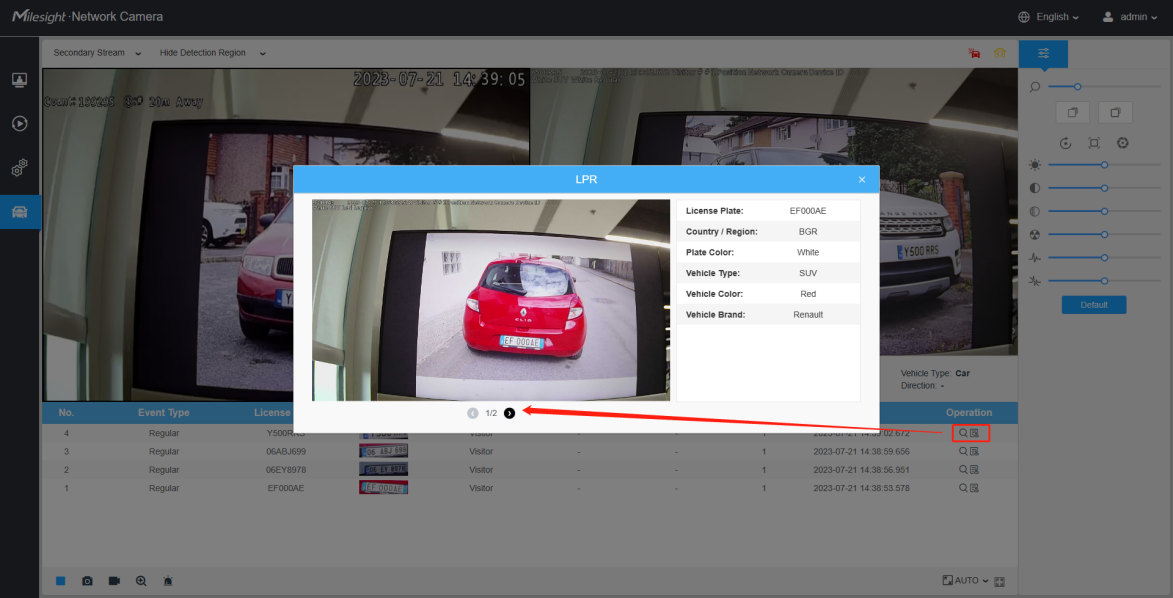The image size is (1173, 598).
Task: View details for EF000AE row magnifier icon
Action: [963, 488]
